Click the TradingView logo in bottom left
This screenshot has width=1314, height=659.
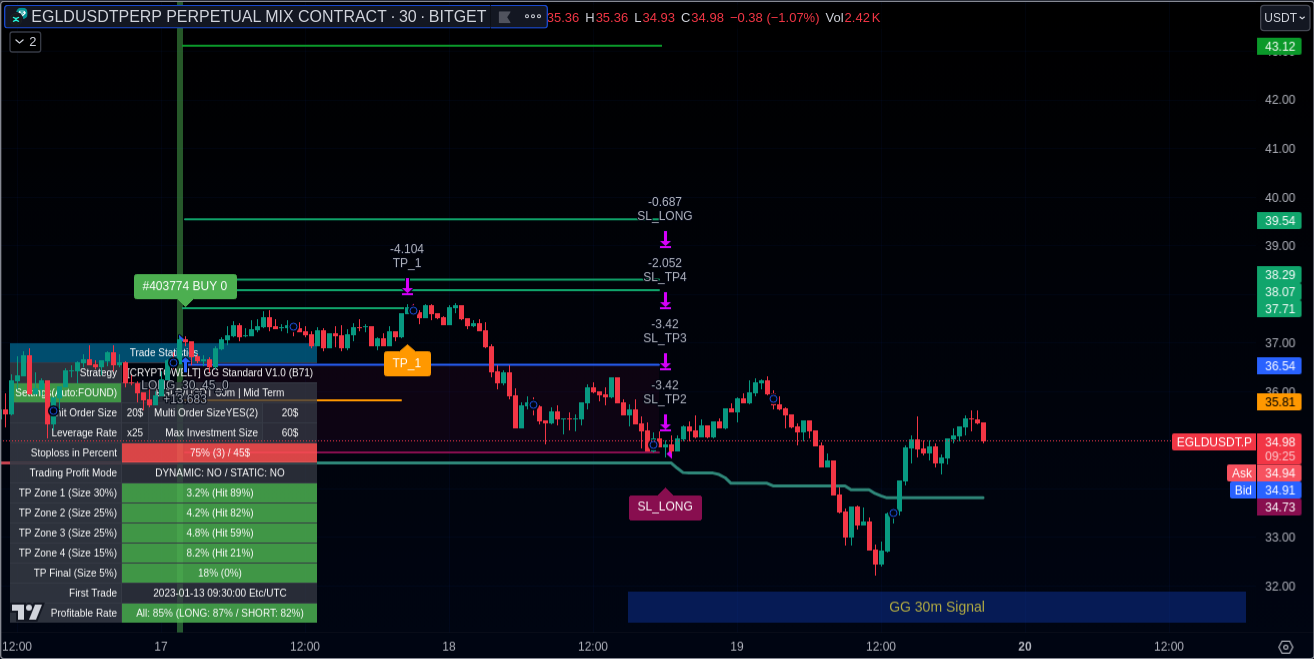click(27, 612)
